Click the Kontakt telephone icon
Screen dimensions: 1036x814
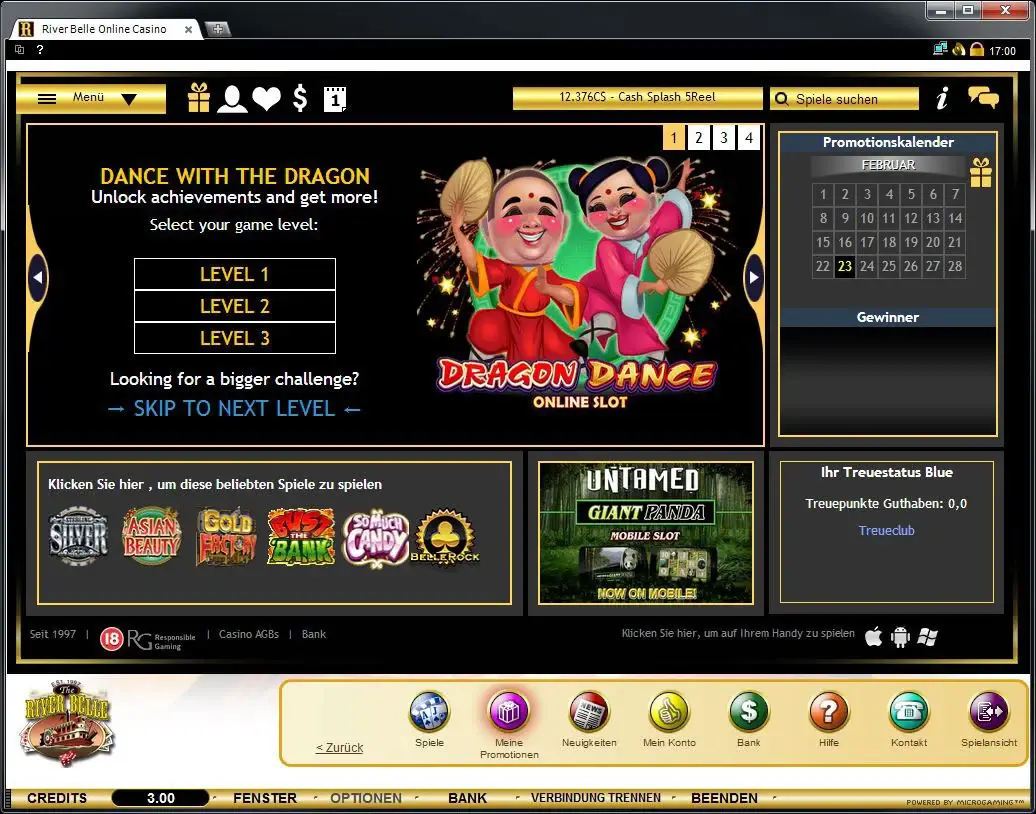coord(908,712)
